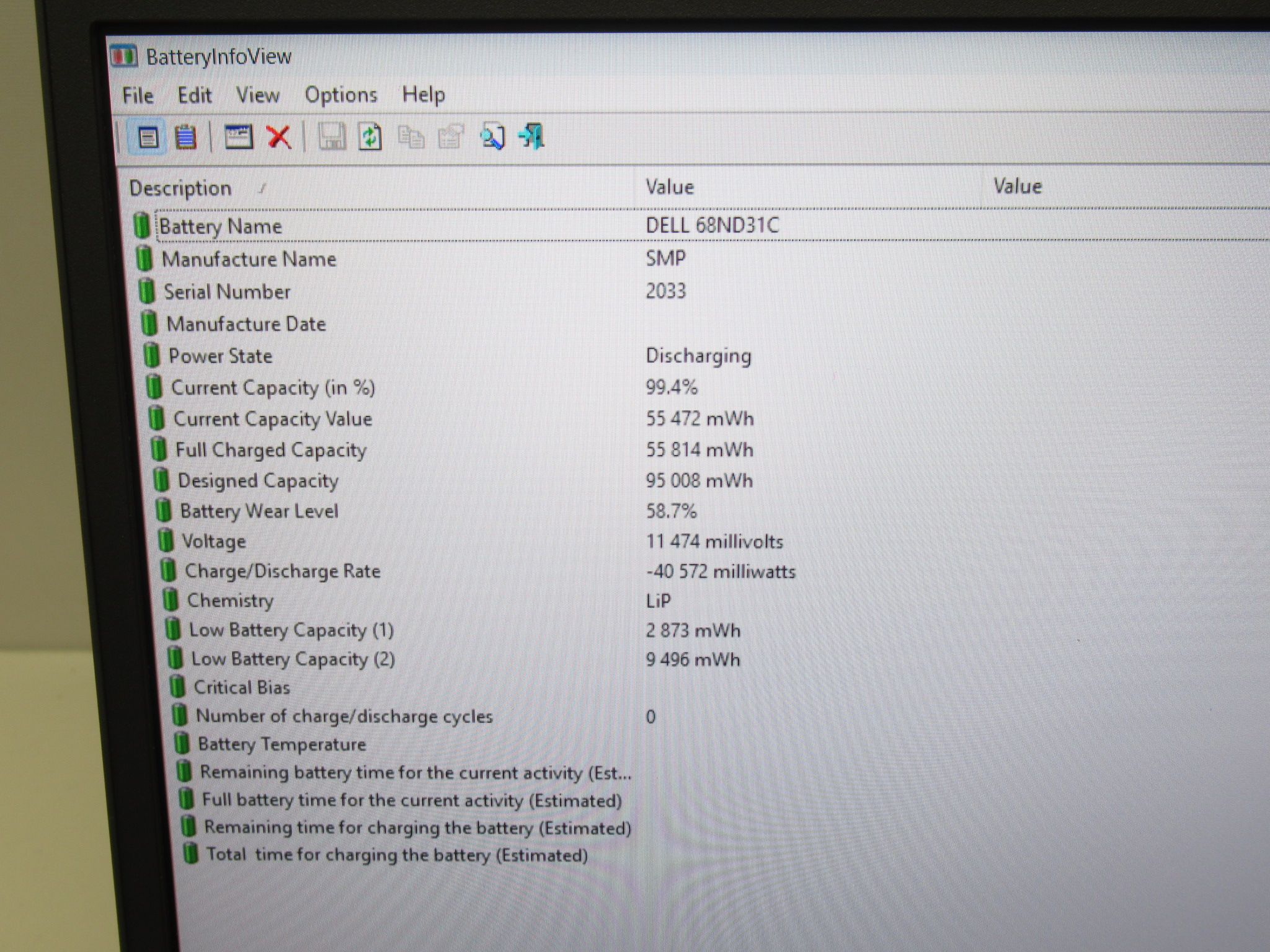This screenshot has height=952, width=1270.
Task: Open the Options menu
Action: click(x=340, y=95)
